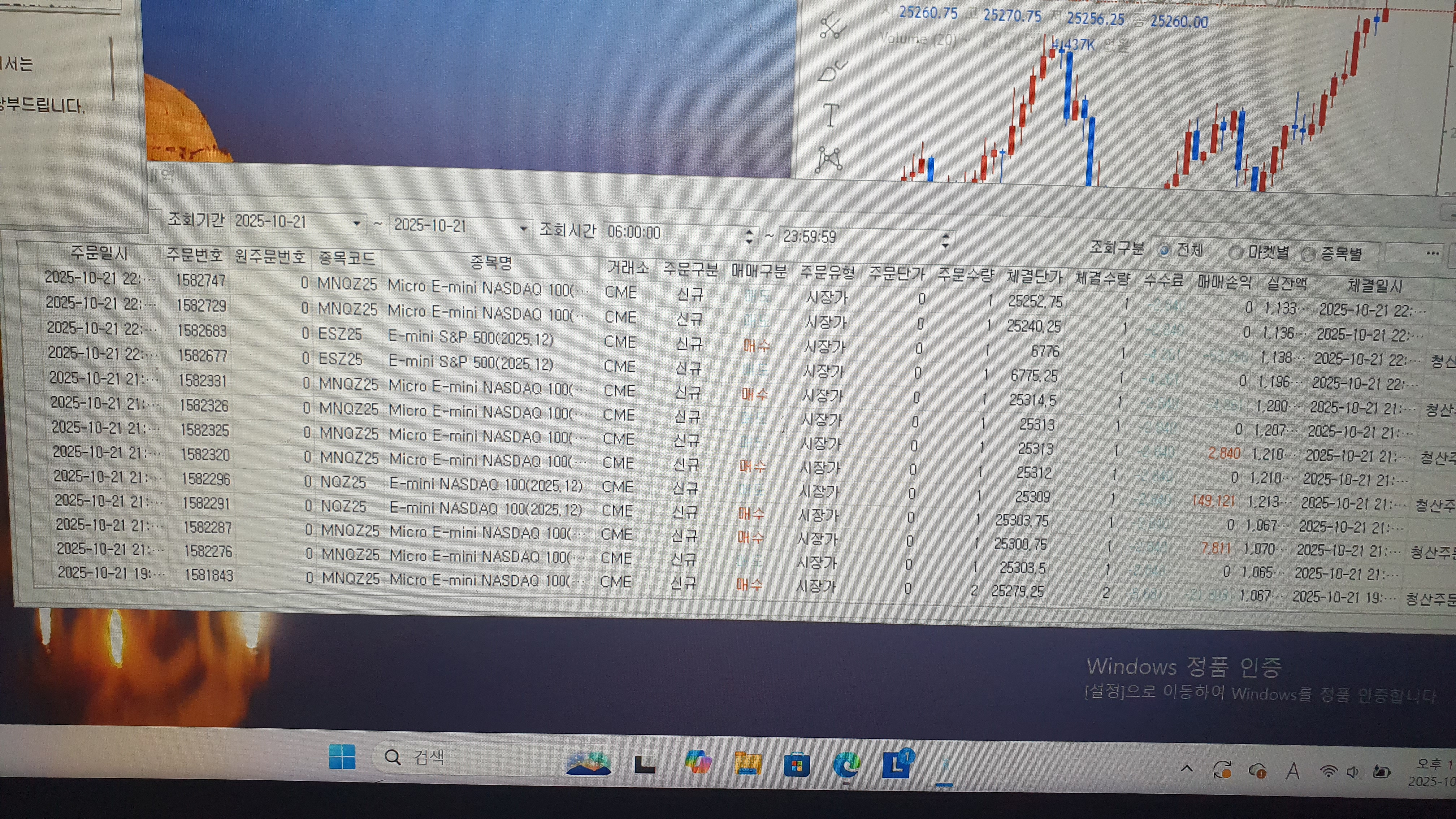This screenshot has height=819, width=1456.
Task: Open the landscape widget in the taskbar search box
Action: click(588, 763)
